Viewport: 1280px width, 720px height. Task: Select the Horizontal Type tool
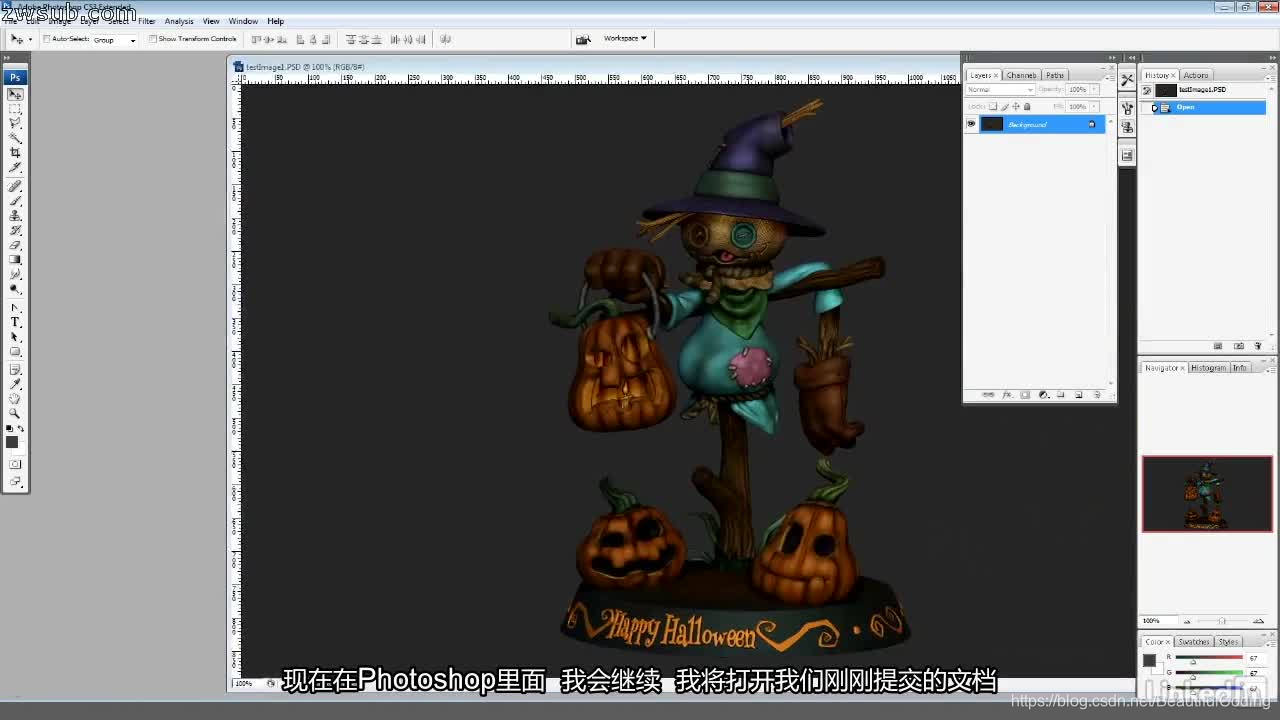(15, 322)
